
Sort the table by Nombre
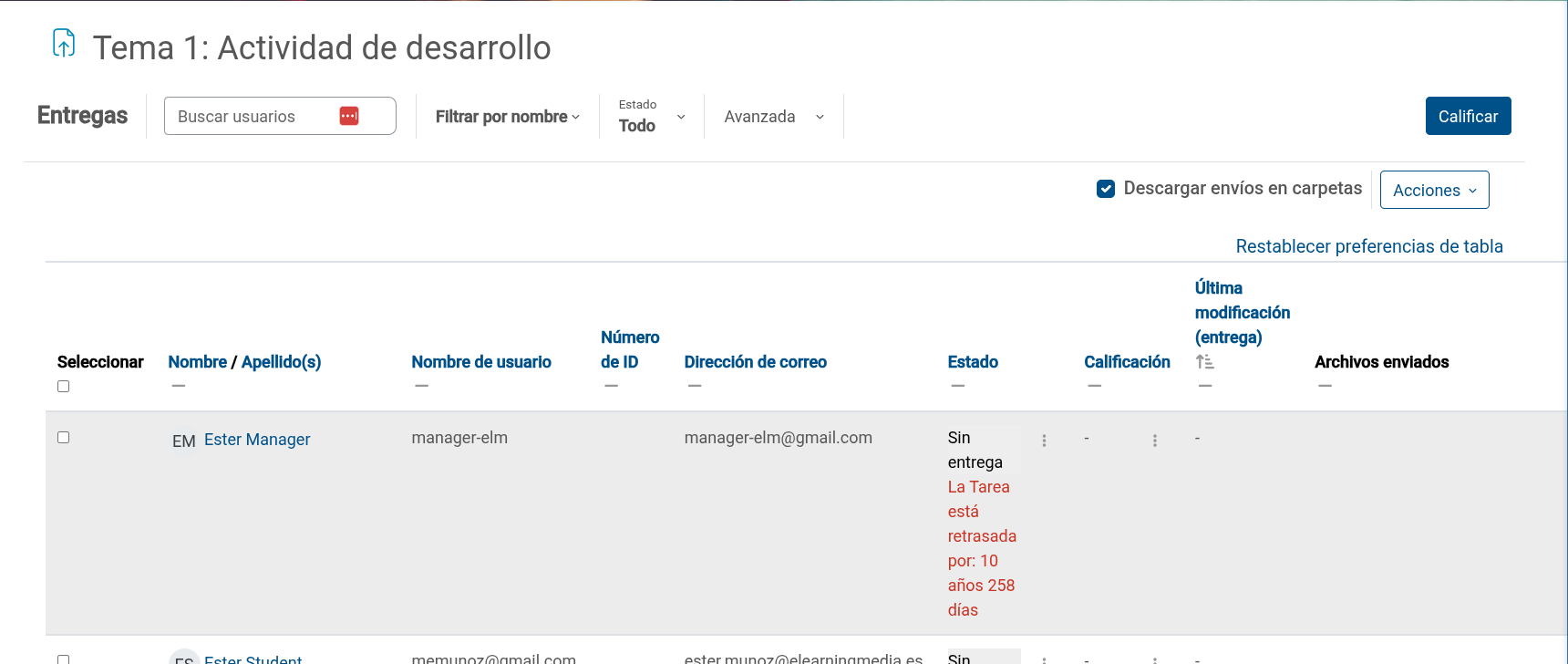tap(198, 362)
